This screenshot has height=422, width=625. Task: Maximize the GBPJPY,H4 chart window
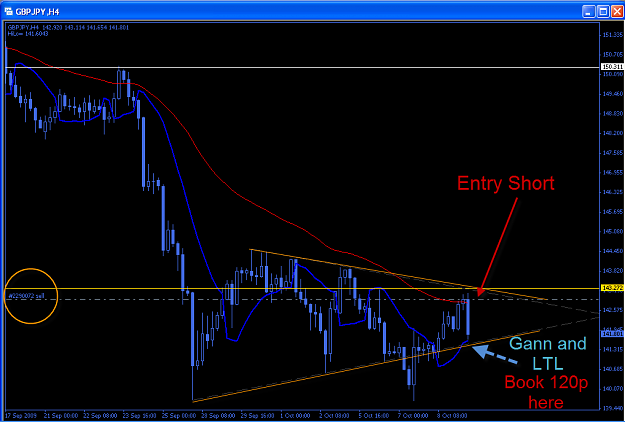tap(603, 12)
